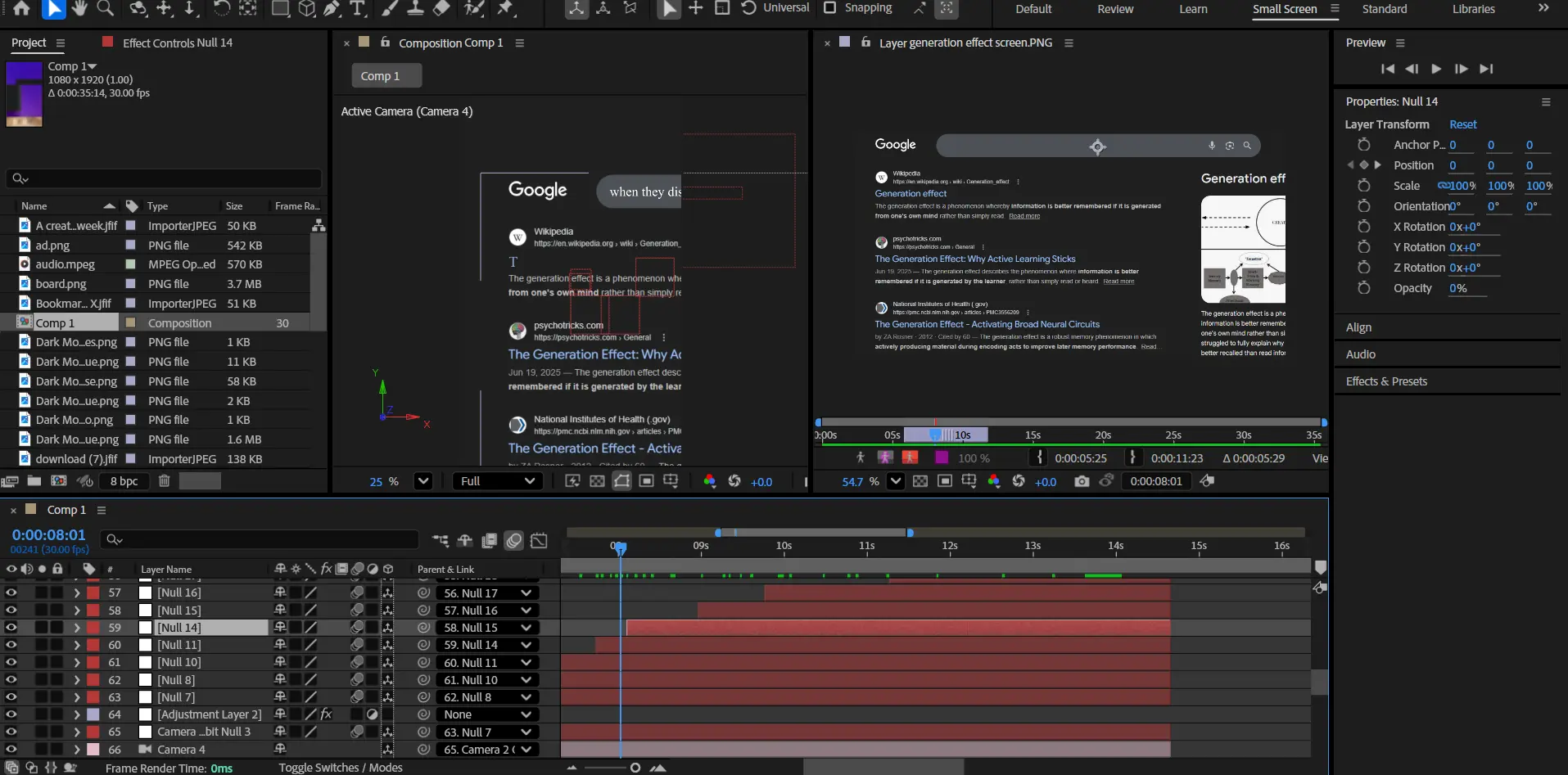1568x775 pixels.
Task: Delete selected project item with trash icon
Action: (x=164, y=481)
